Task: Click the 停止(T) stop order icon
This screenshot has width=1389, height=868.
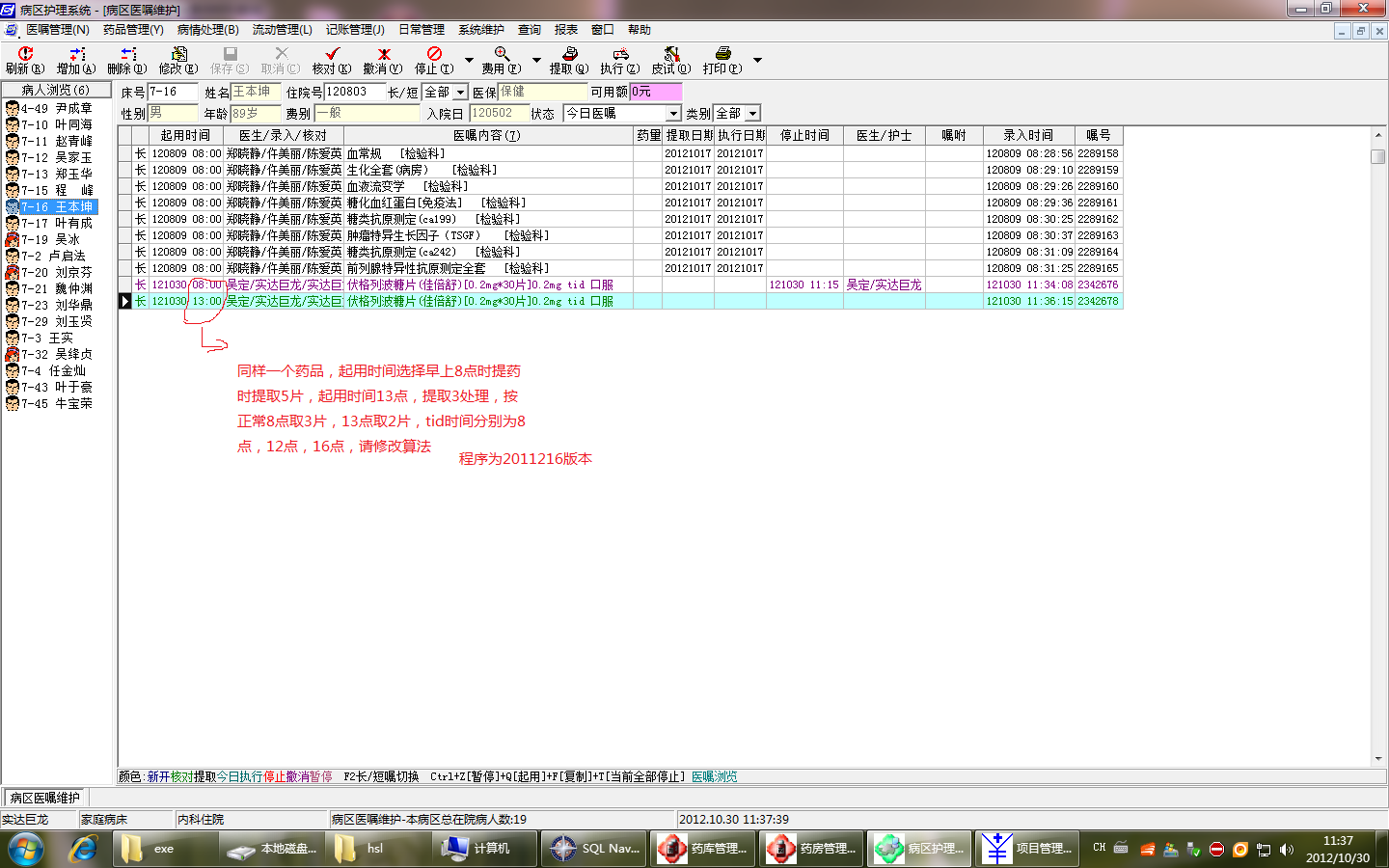Action: 434,60
